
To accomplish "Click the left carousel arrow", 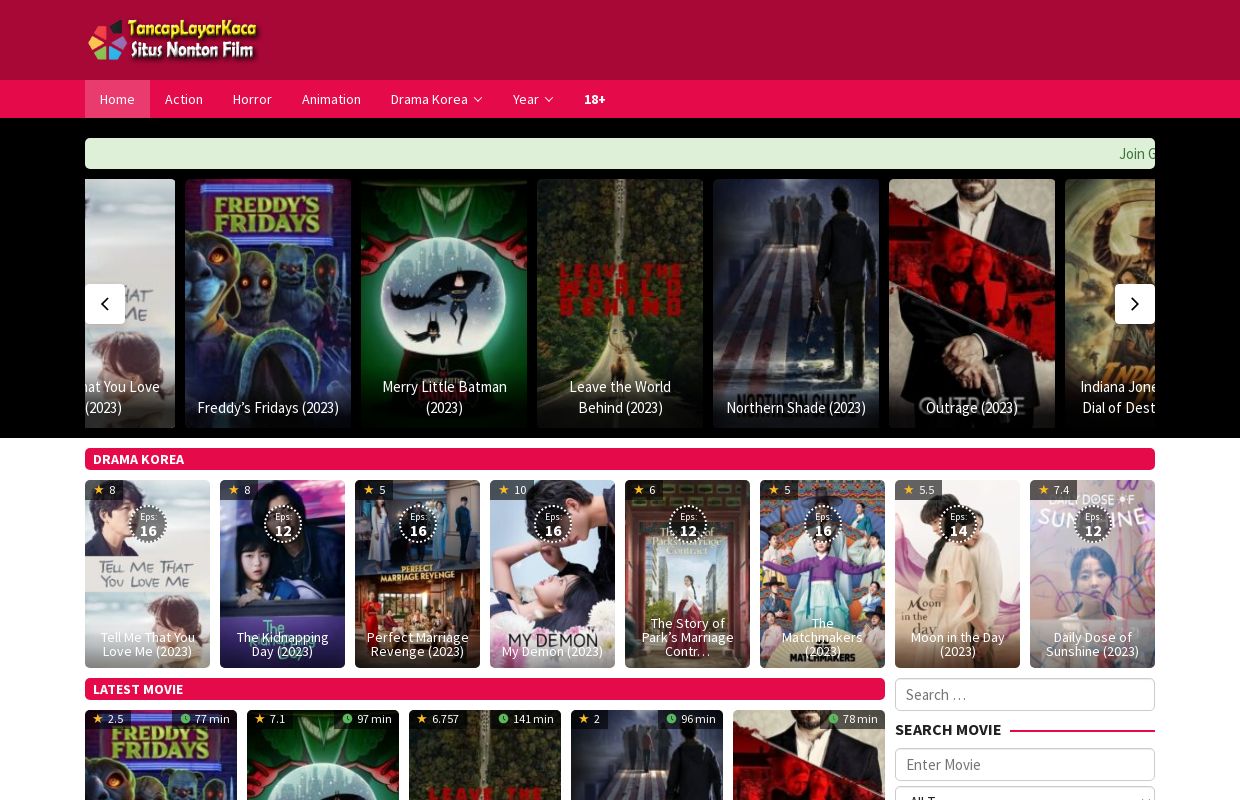I will [105, 304].
